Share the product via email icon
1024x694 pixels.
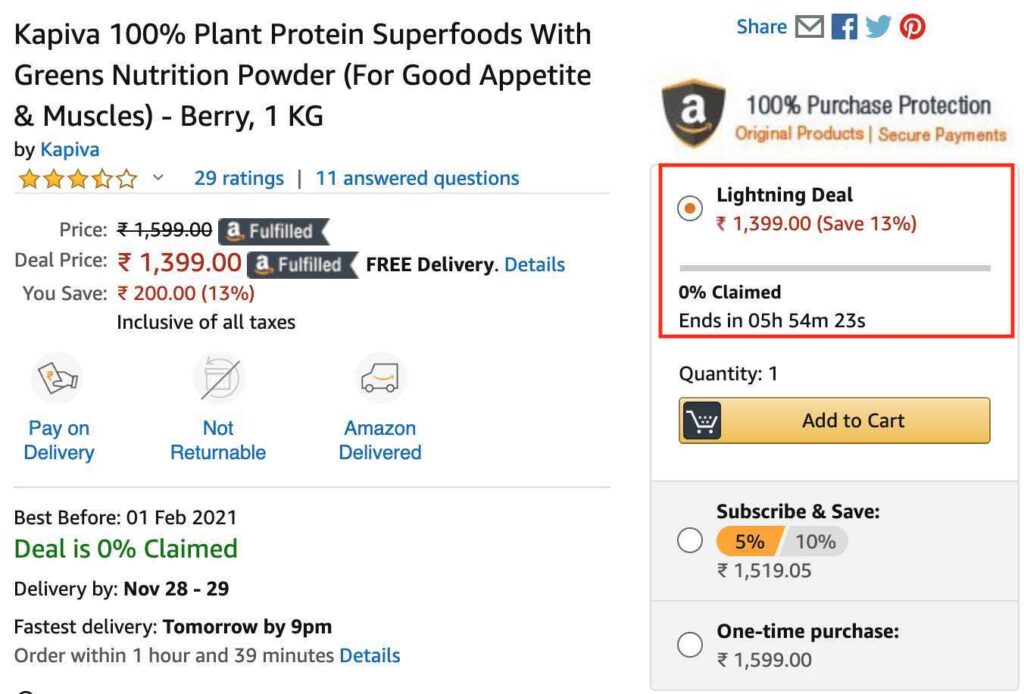(x=807, y=26)
